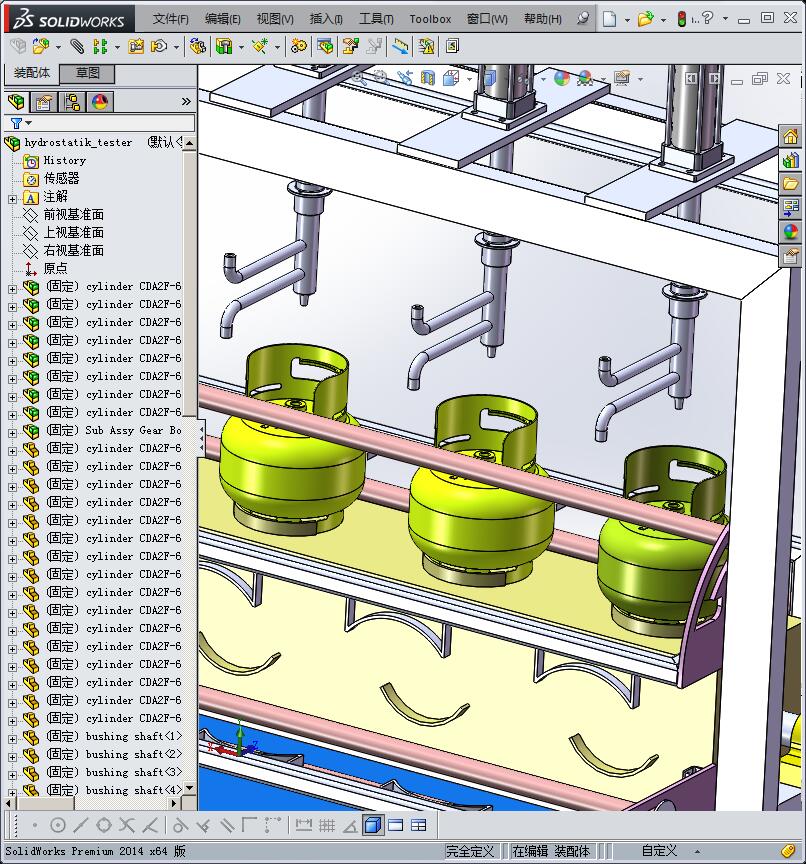Open the File Explorer task pane
The image size is (806, 864).
point(791,184)
